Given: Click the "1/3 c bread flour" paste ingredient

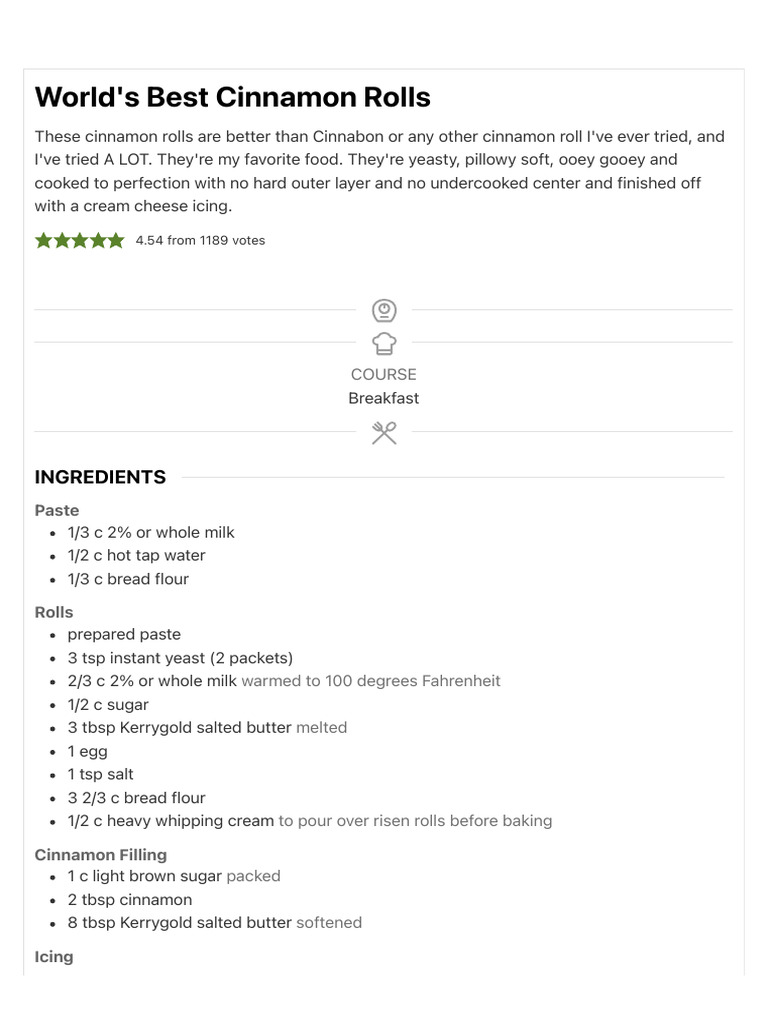Looking at the screenshot, I should coord(128,579).
